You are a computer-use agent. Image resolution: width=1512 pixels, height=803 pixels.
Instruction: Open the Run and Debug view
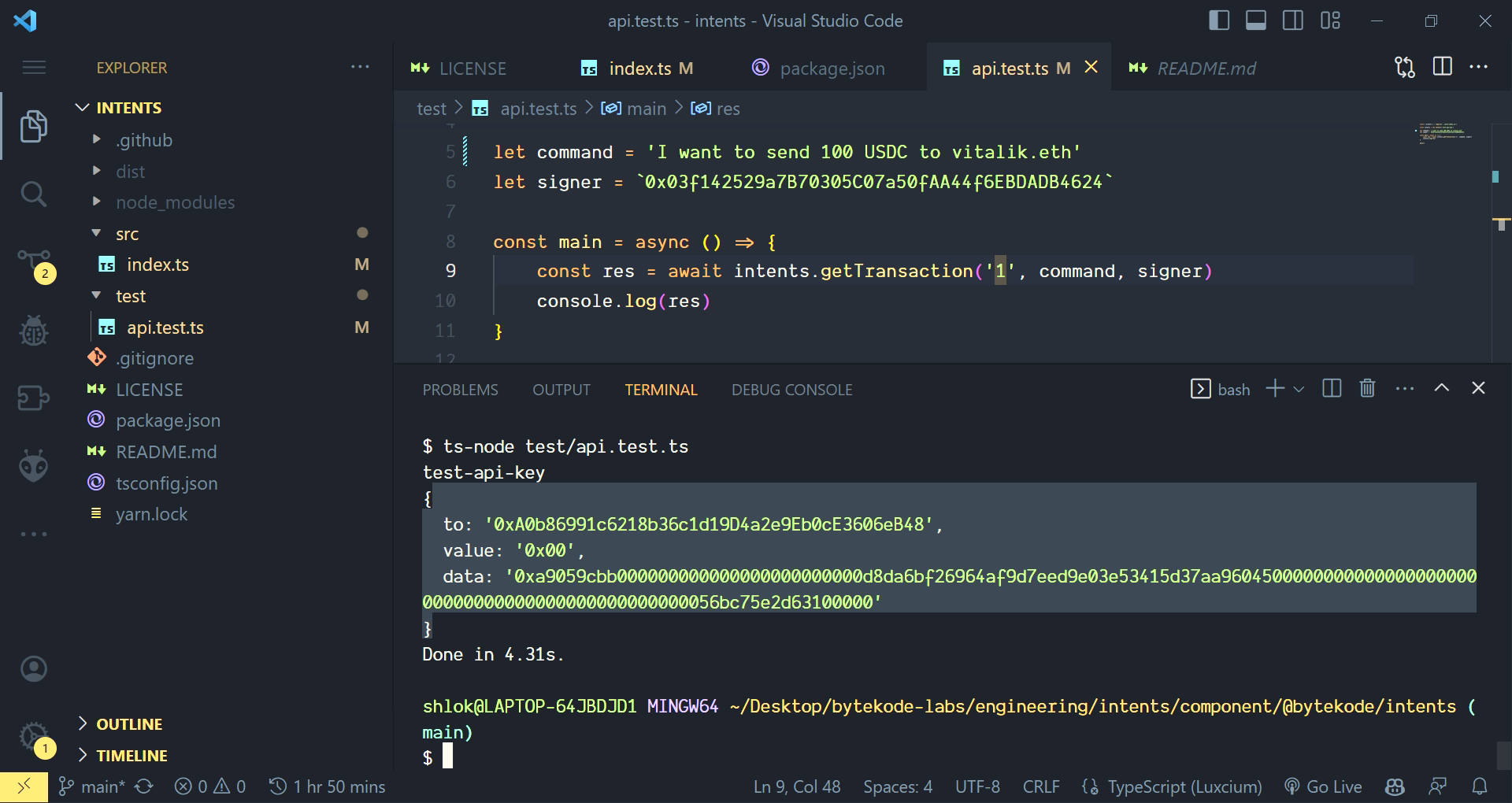pyautogui.click(x=33, y=331)
